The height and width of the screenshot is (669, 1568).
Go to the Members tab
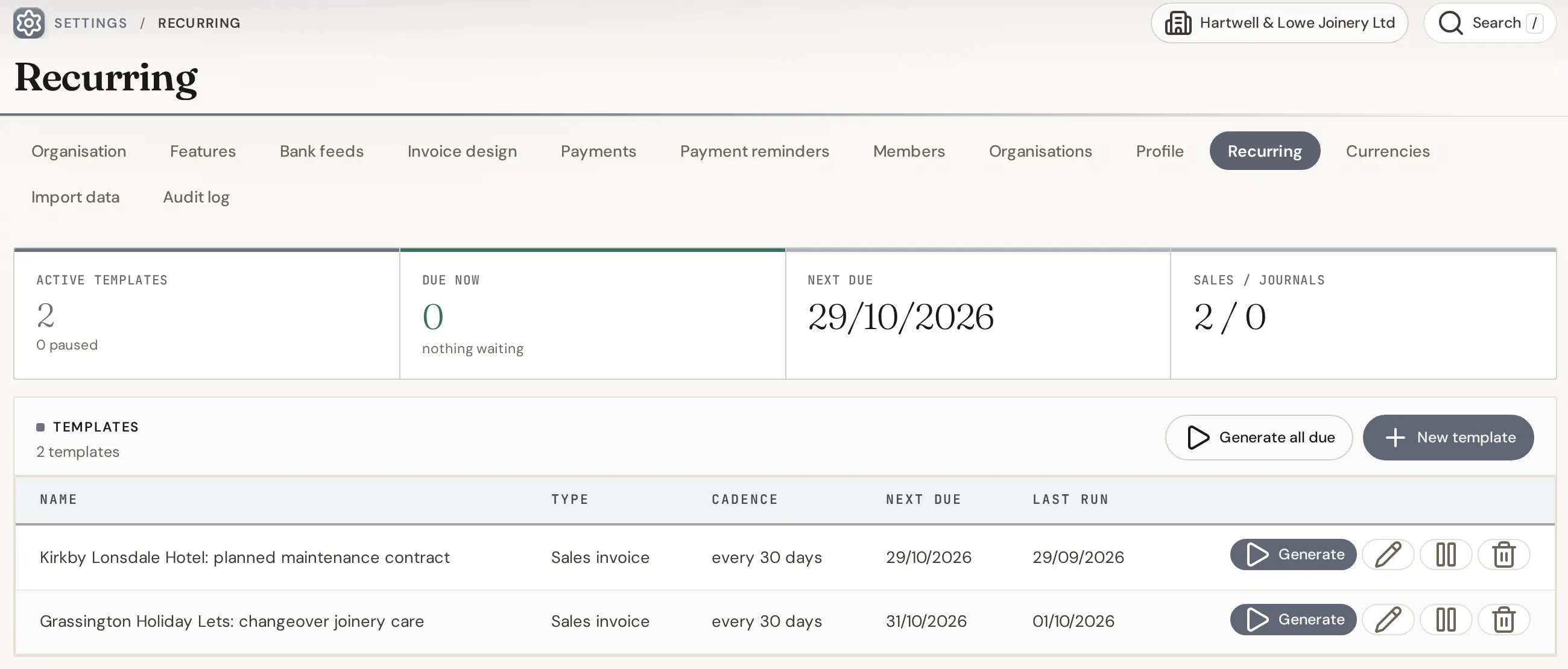point(909,151)
